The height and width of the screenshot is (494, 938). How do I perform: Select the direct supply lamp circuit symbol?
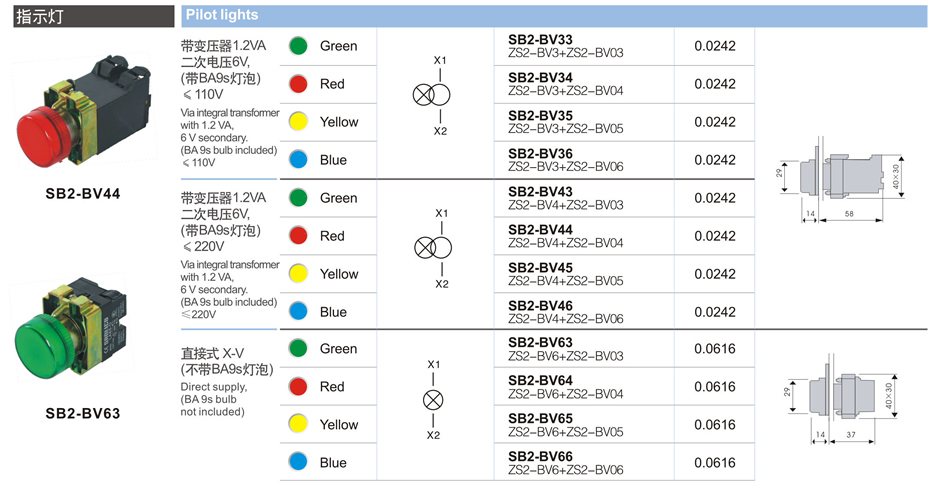(433, 400)
